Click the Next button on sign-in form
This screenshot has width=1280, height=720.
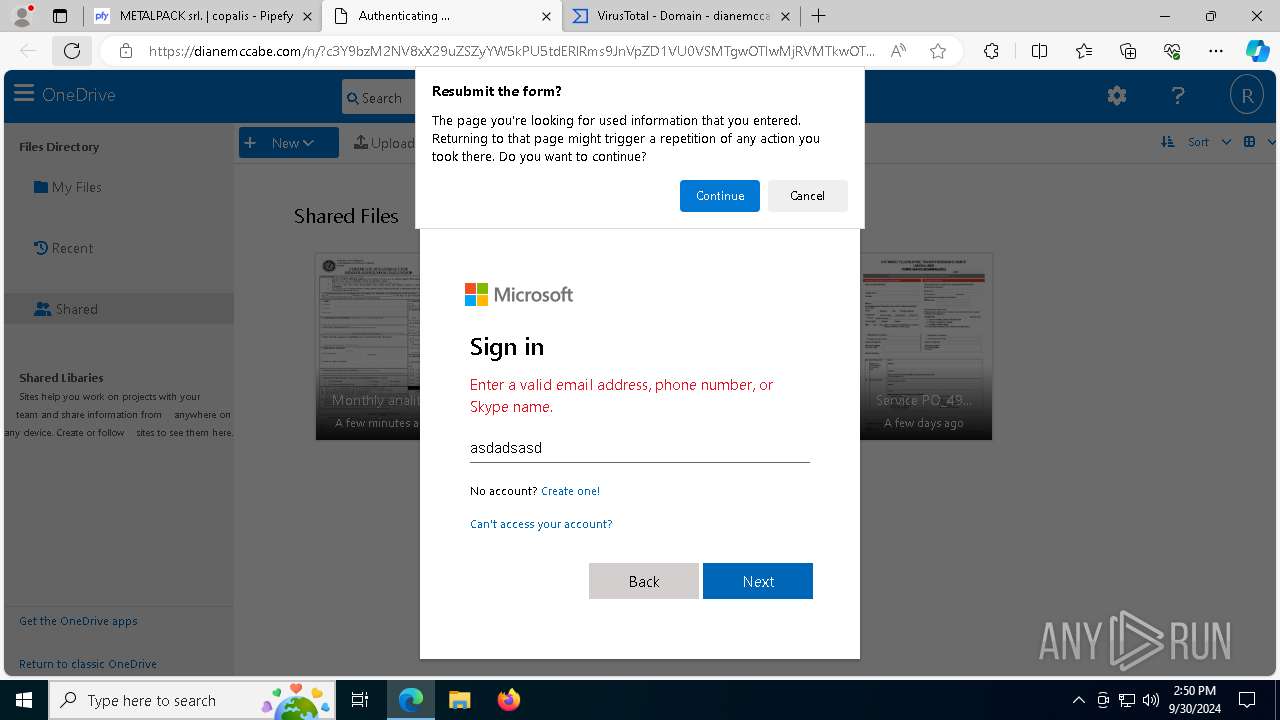coord(758,581)
